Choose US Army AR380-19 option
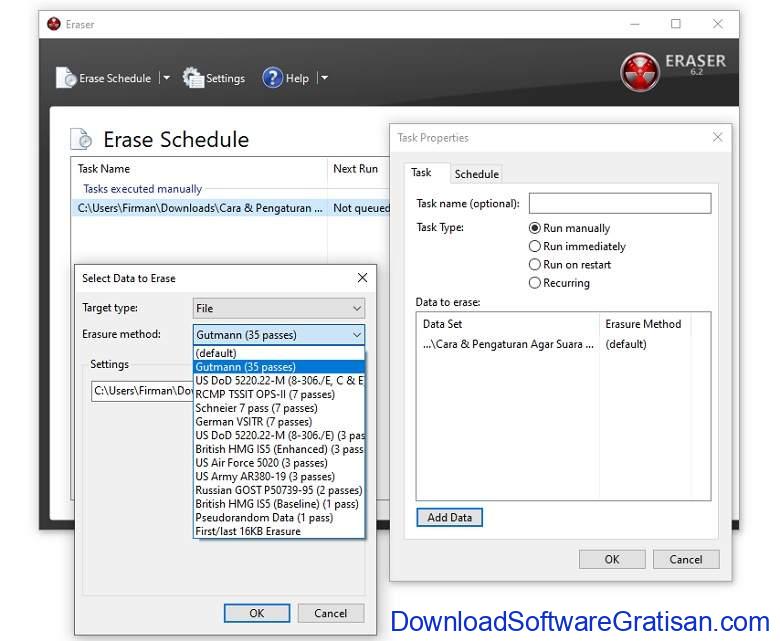This screenshot has height=641, width=780. click(279, 476)
